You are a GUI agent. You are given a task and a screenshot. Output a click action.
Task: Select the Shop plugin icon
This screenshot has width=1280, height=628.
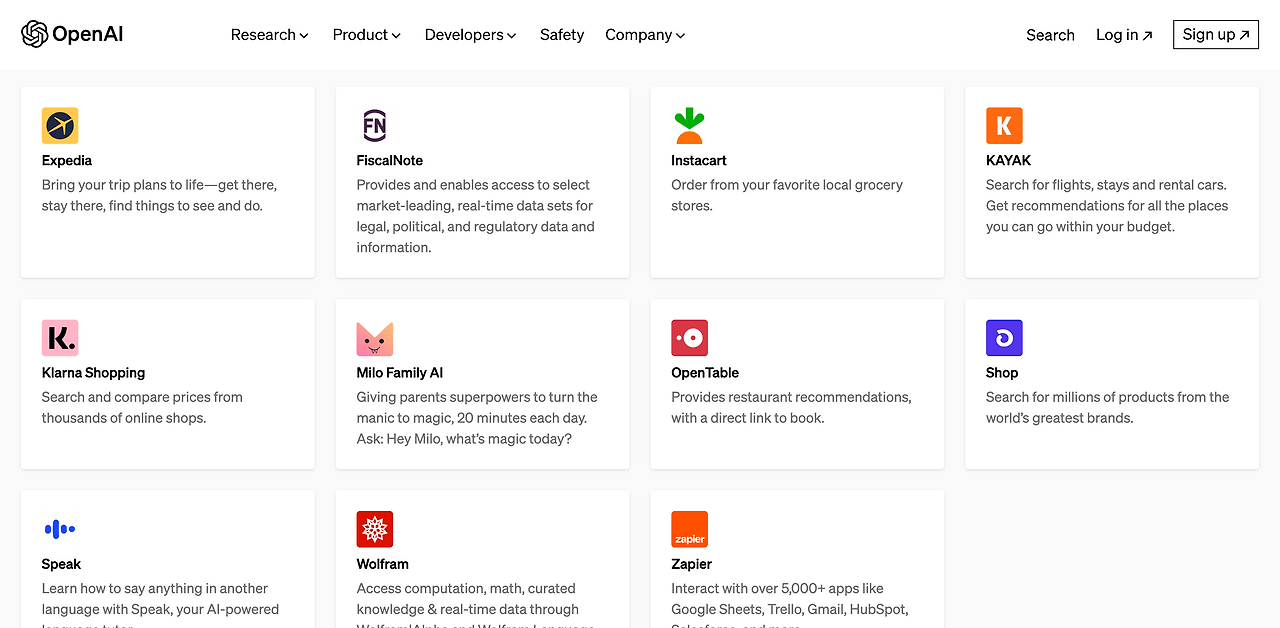(1004, 337)
